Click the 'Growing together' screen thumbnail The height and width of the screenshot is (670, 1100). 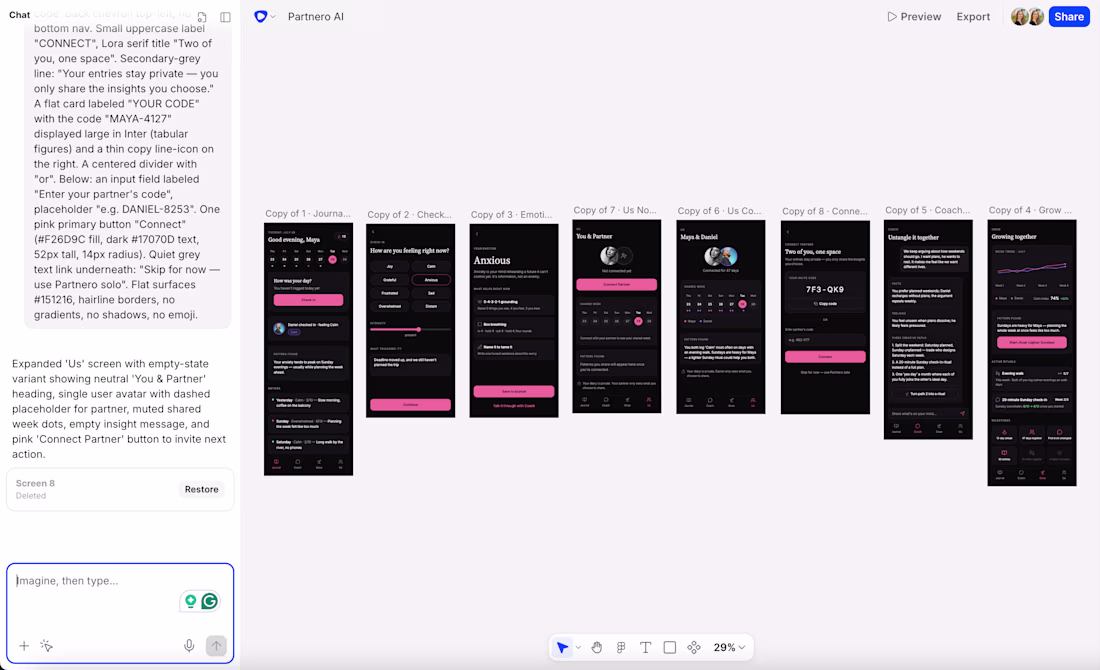tap(1032, 353)
